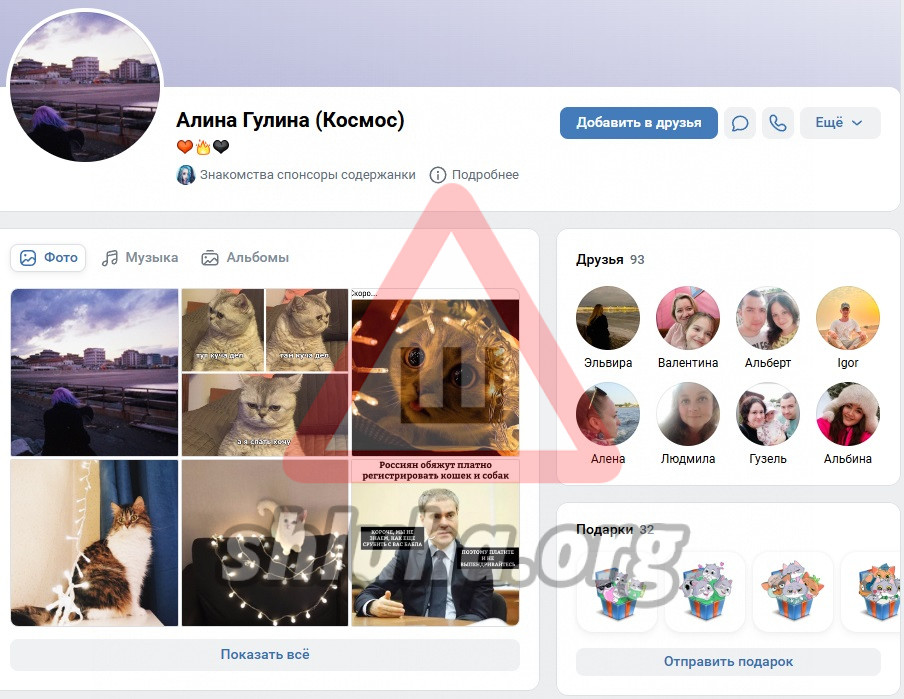
Task: Open friend Эльвира's avatar
Action: click(x=607, y=318)
